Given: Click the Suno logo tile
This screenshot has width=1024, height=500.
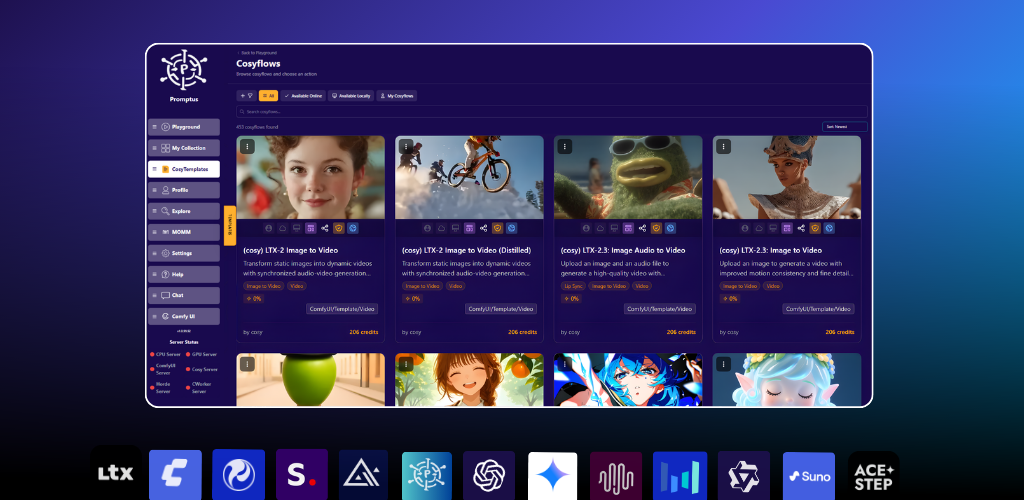Looking at the screenshot, I should tap(809, 477).
